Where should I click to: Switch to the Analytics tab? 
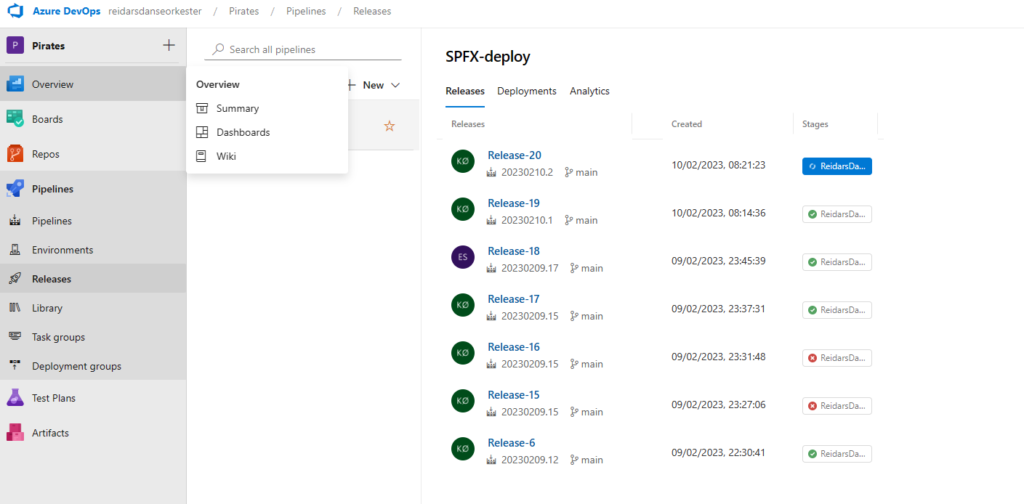(x=589, y=91)
